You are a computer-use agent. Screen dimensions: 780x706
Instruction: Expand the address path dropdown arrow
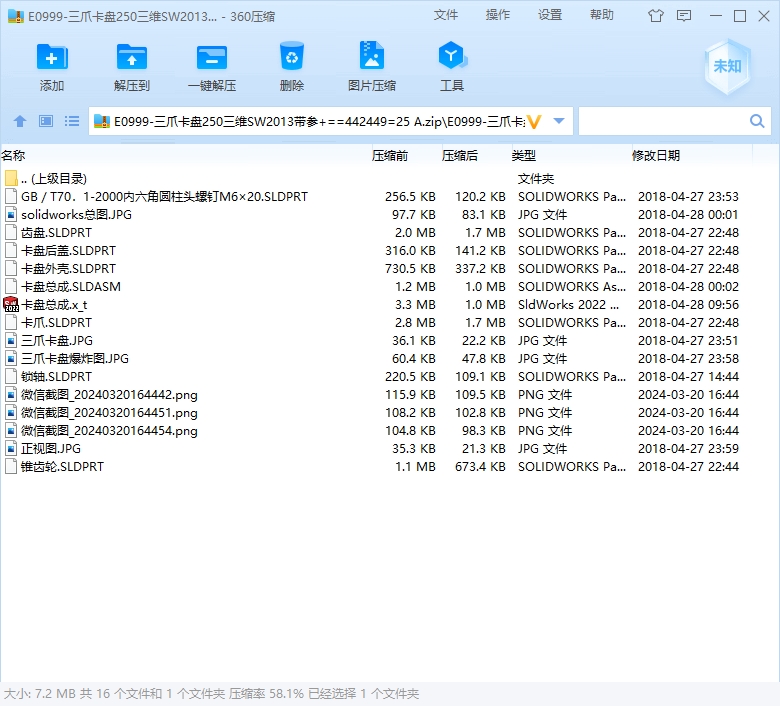point(559,121)
